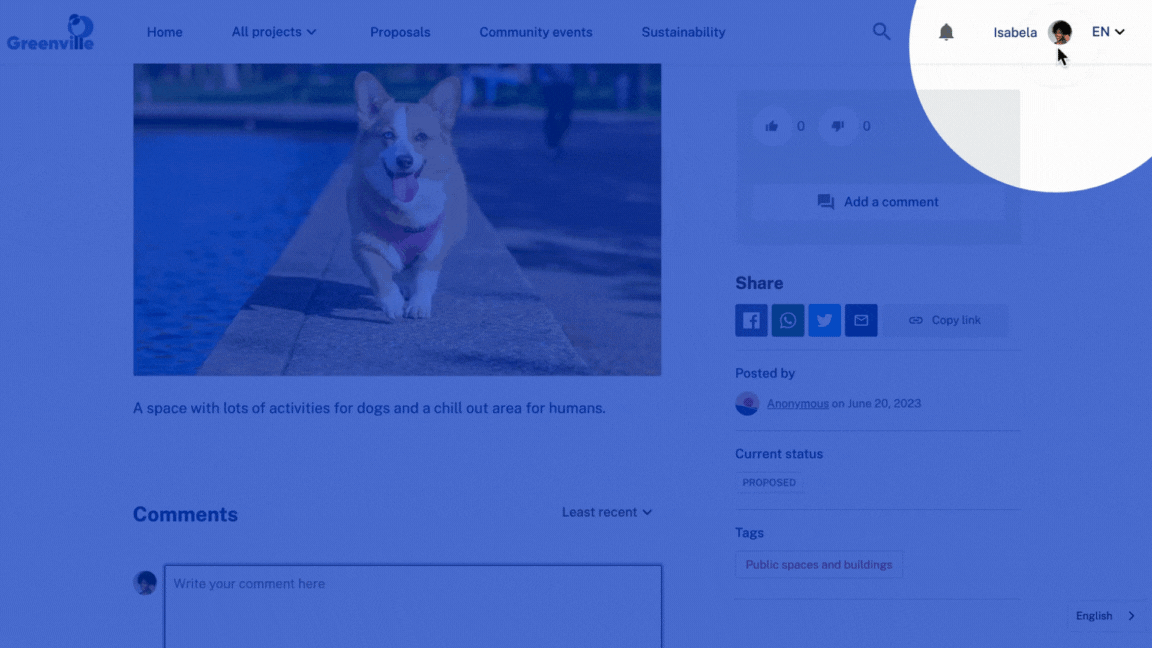
Task: Click the dog park description text
Action: [369, 408]
